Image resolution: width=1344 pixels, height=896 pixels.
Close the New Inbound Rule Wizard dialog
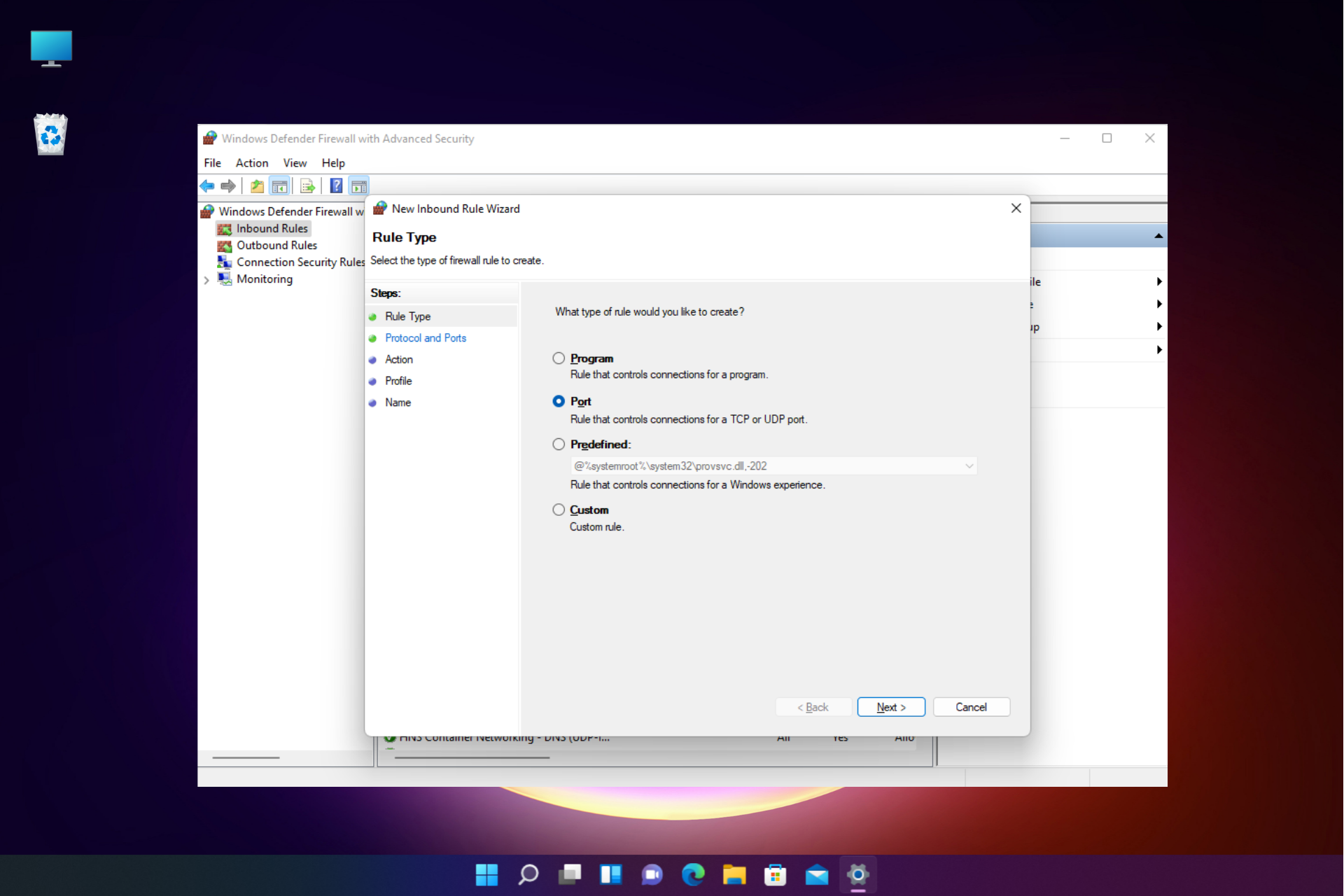[1016, 208]
